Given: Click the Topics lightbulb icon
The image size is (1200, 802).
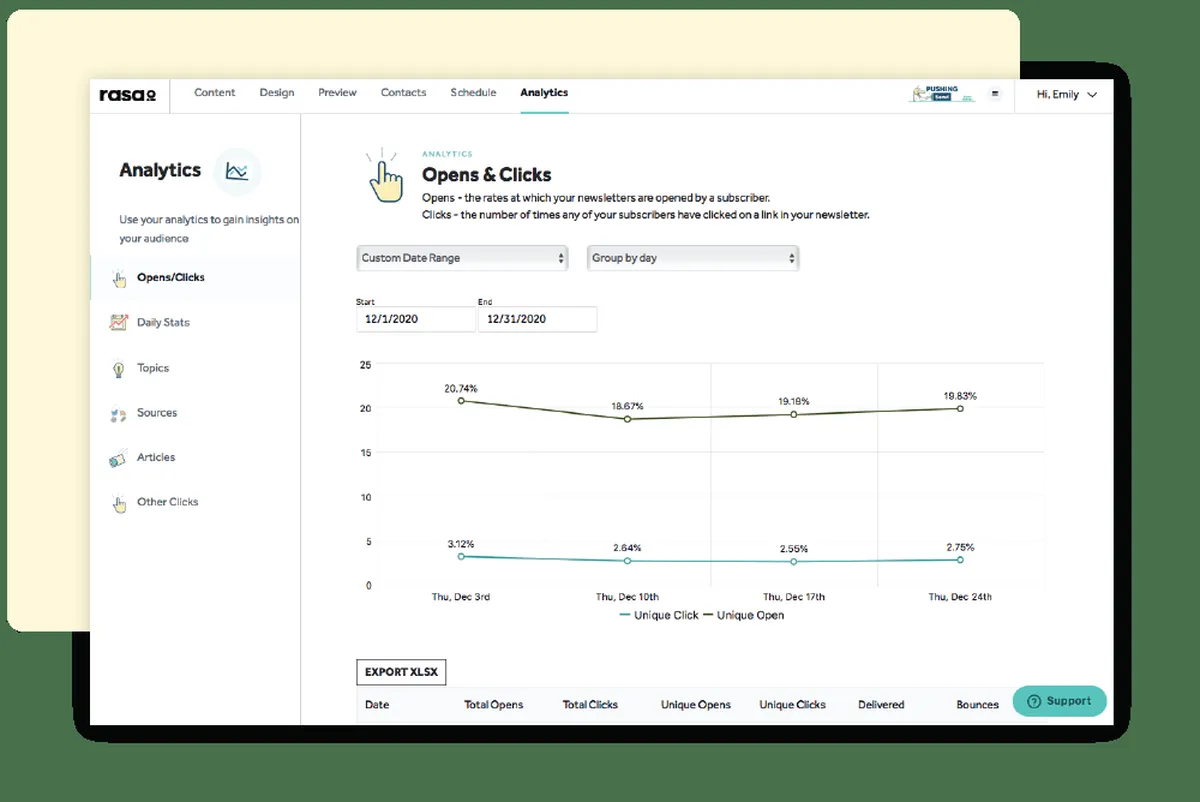Looking at the screenshot, I should pyautogui.click(x=118, y=369).
